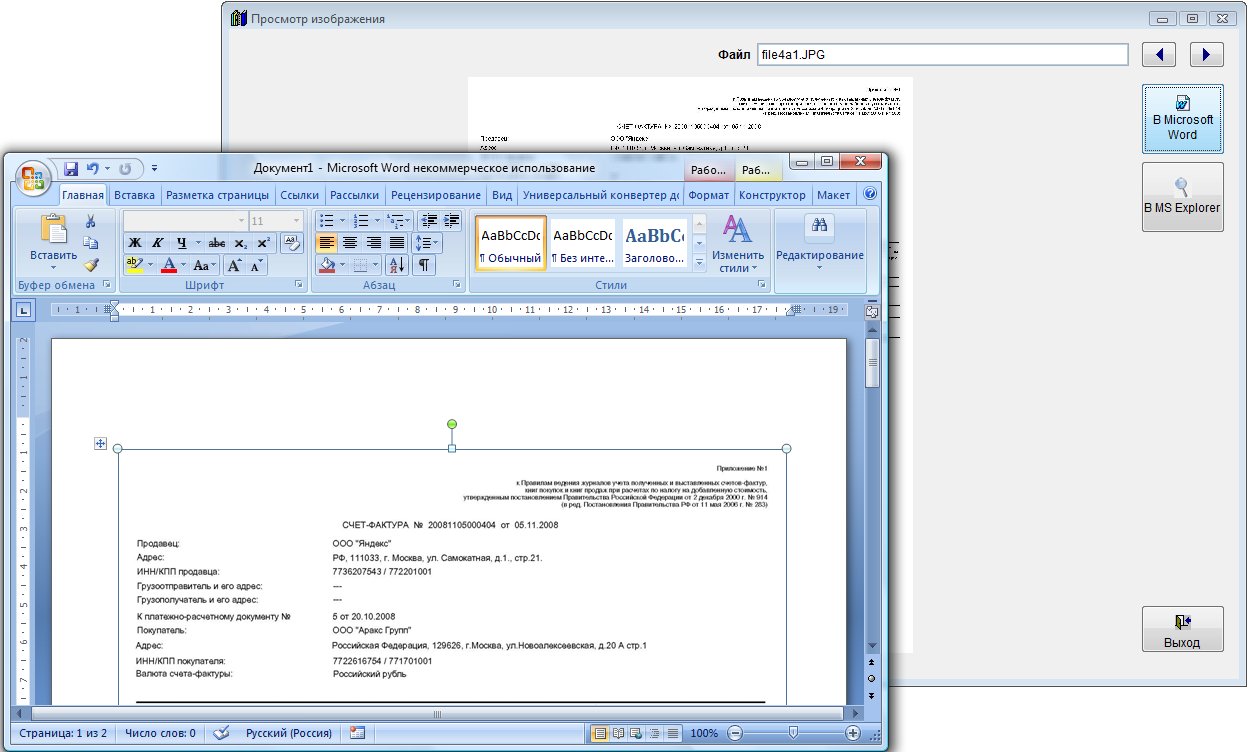Image resolution: width=1250 pixels, height=752 pixels.
Task: Toggle ruler visibility above the scrollbar
Action: [872, 312]
